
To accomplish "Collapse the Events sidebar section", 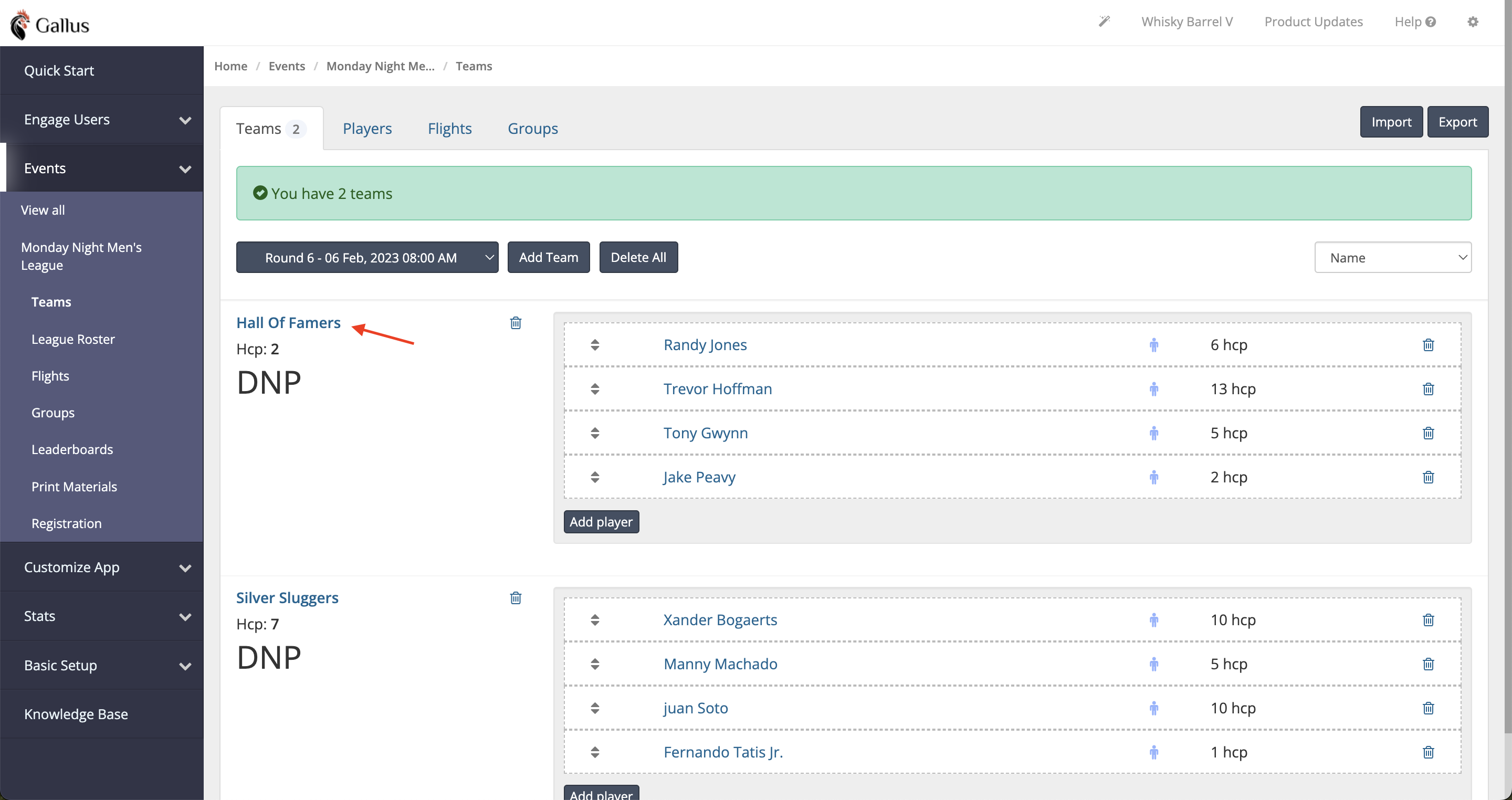I will pyautogui.click(x=101, y=168).
